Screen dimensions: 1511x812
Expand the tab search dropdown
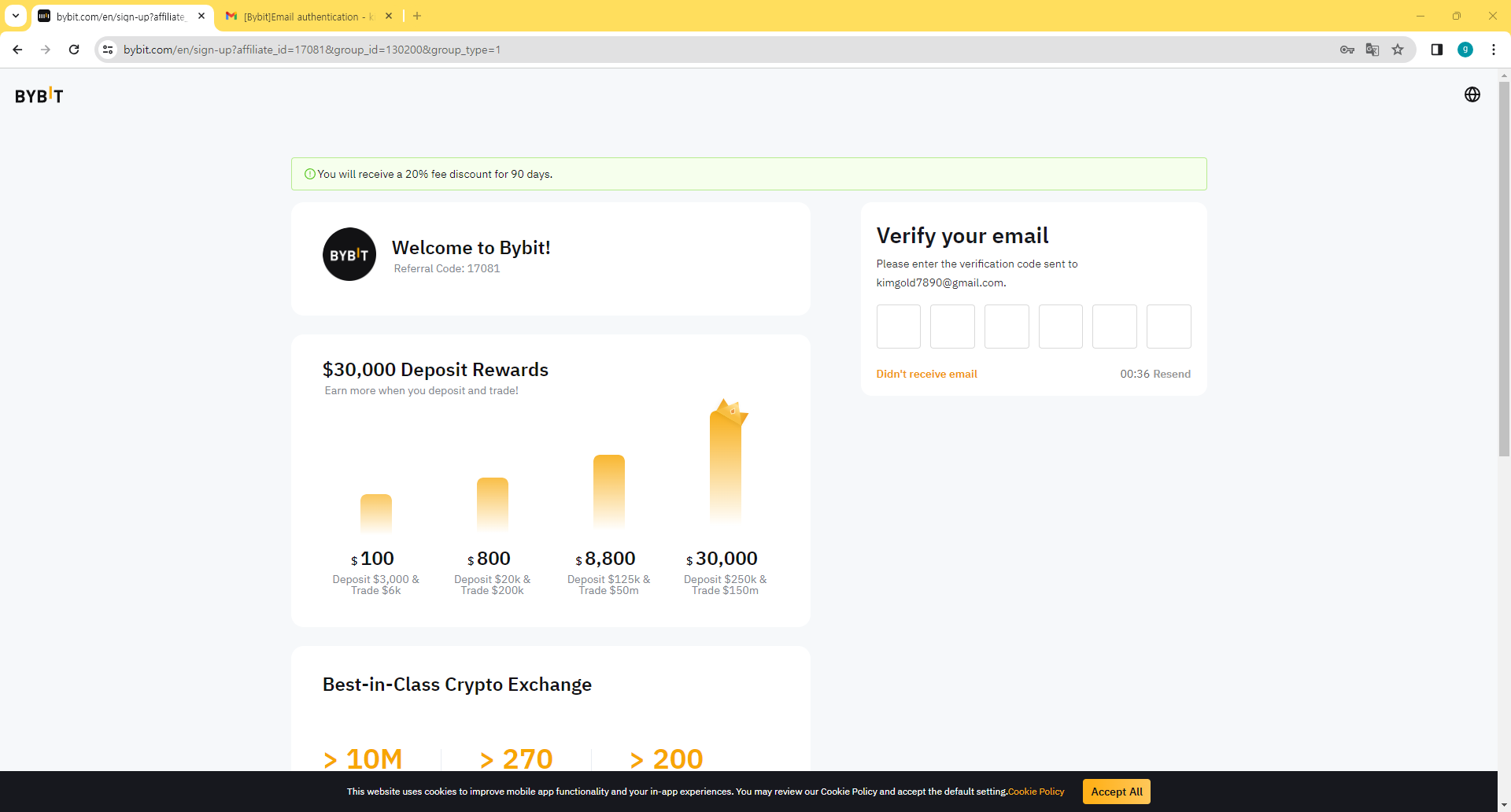tap(15, 16)
